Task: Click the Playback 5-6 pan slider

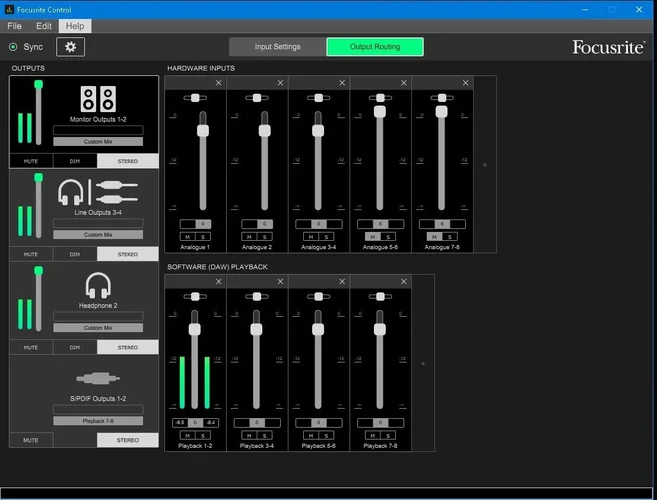Action: coord(318,296)
